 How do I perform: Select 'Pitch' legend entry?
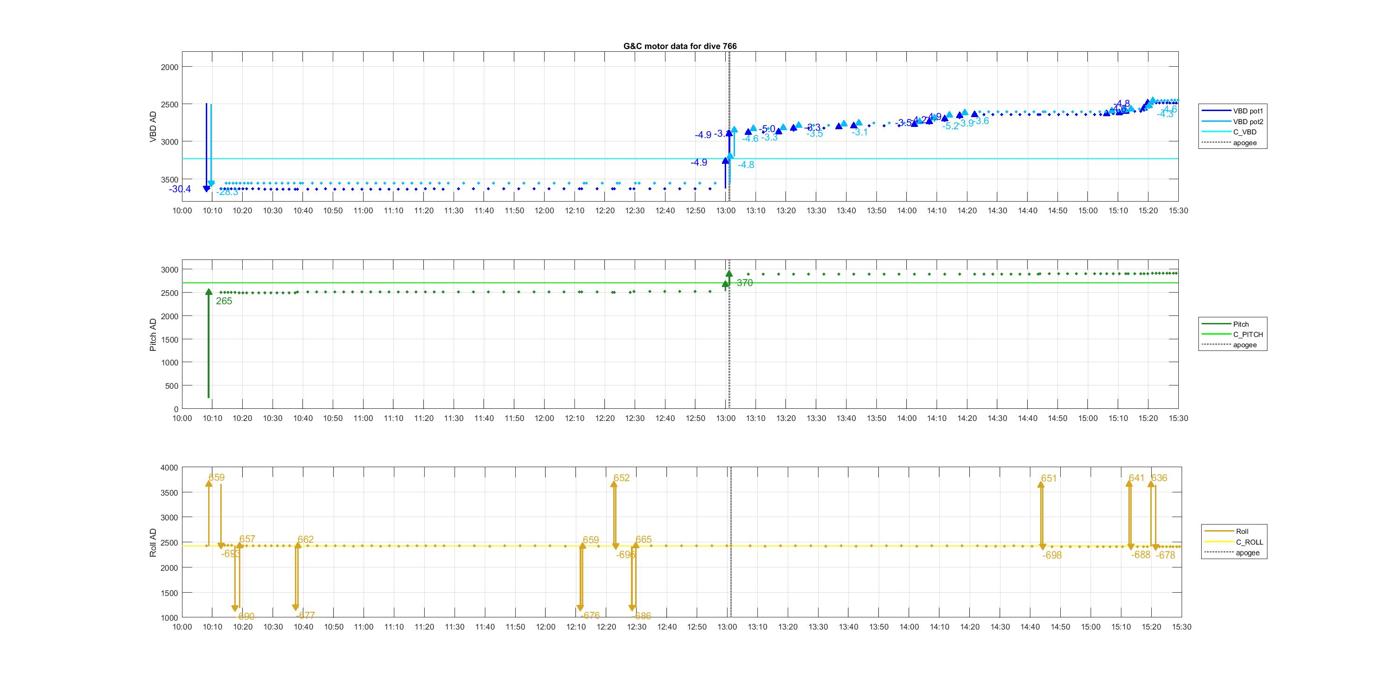[x=1240, y=324]
